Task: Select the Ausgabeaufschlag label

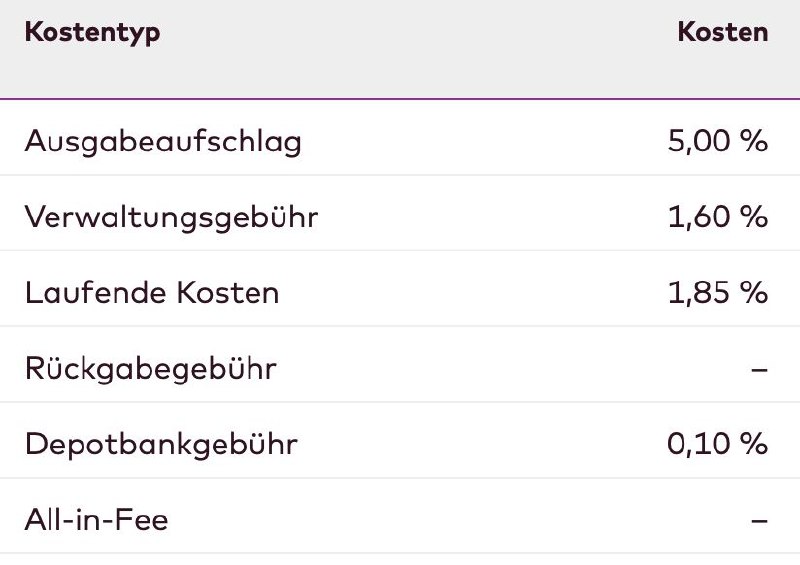Action: [x=163, y=141]
